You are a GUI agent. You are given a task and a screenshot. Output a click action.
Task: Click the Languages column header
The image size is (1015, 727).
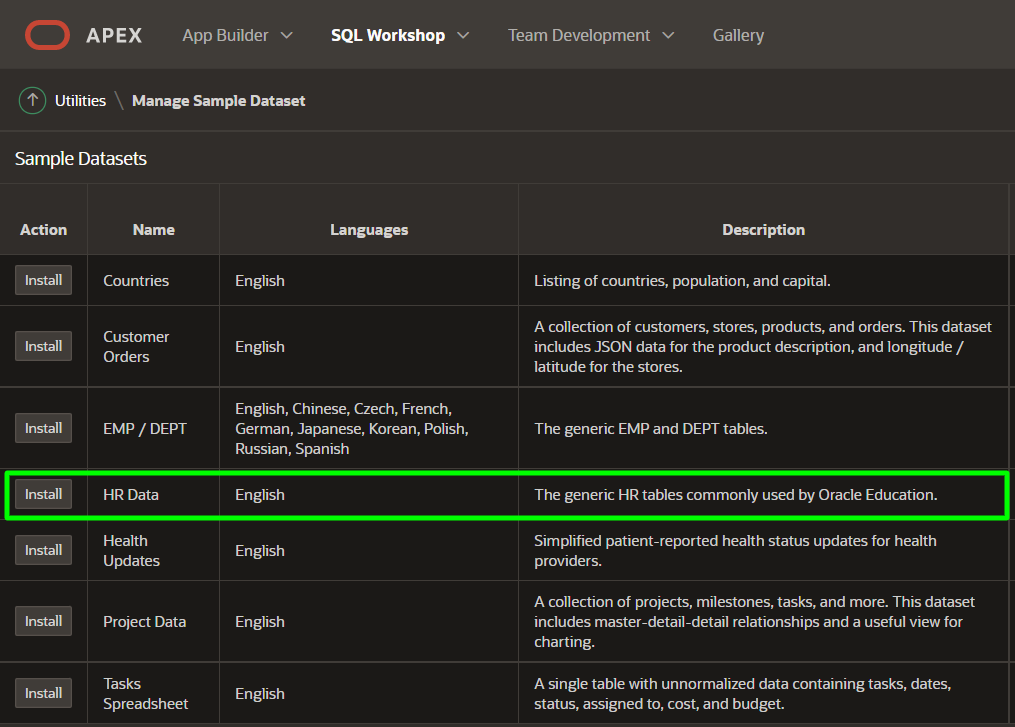pyautogui.click(x=369, y=230)
